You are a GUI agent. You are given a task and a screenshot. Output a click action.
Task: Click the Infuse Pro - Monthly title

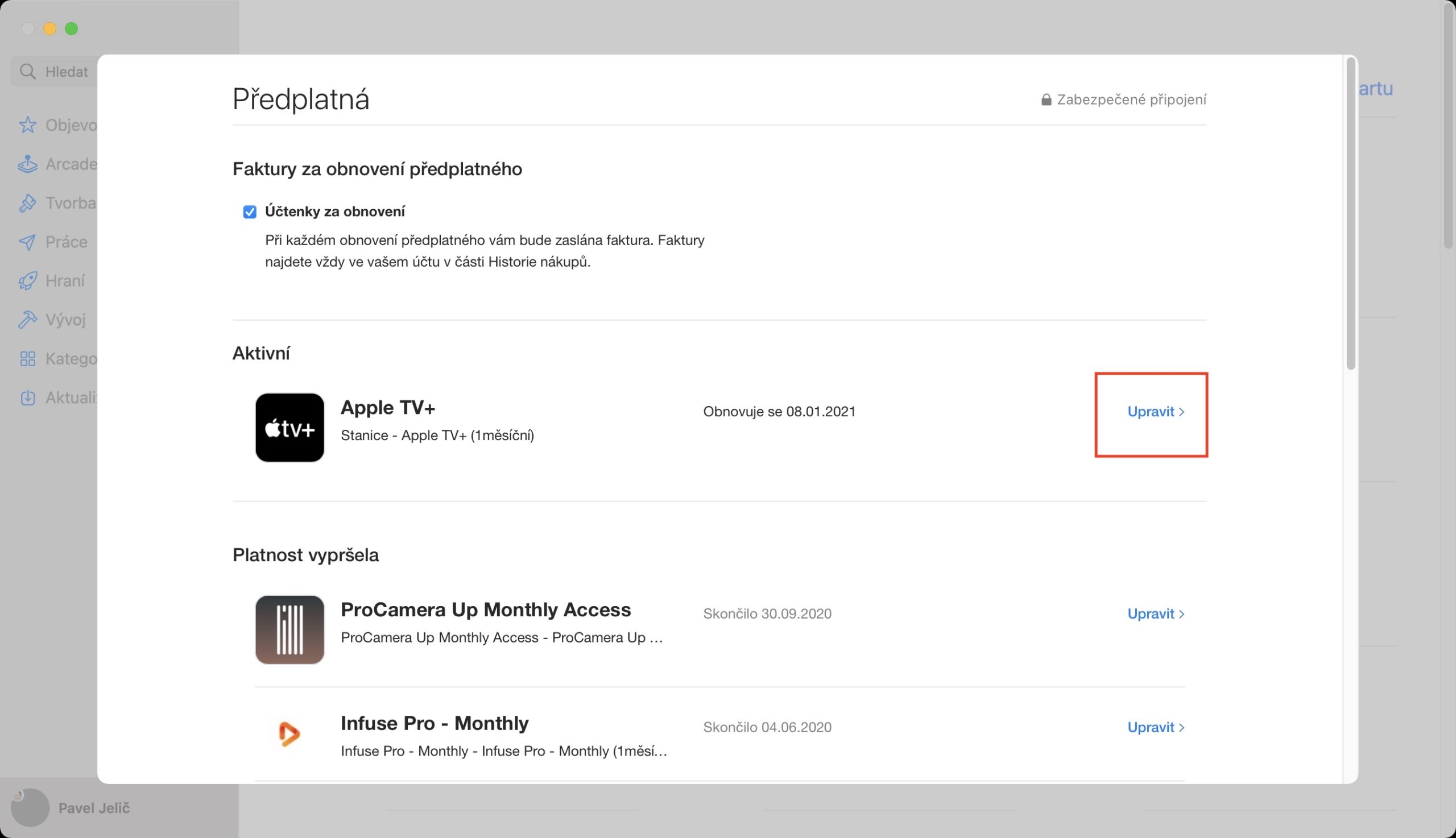coord(435,723)
